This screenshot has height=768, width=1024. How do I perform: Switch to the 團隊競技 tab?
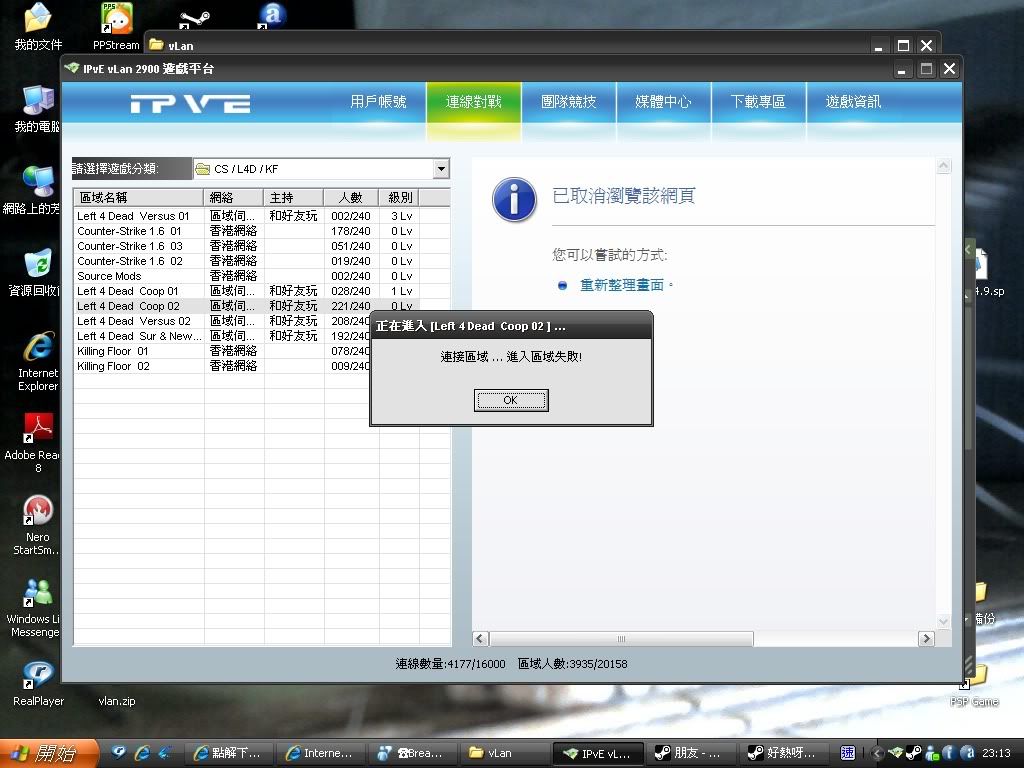pos(568,102)
